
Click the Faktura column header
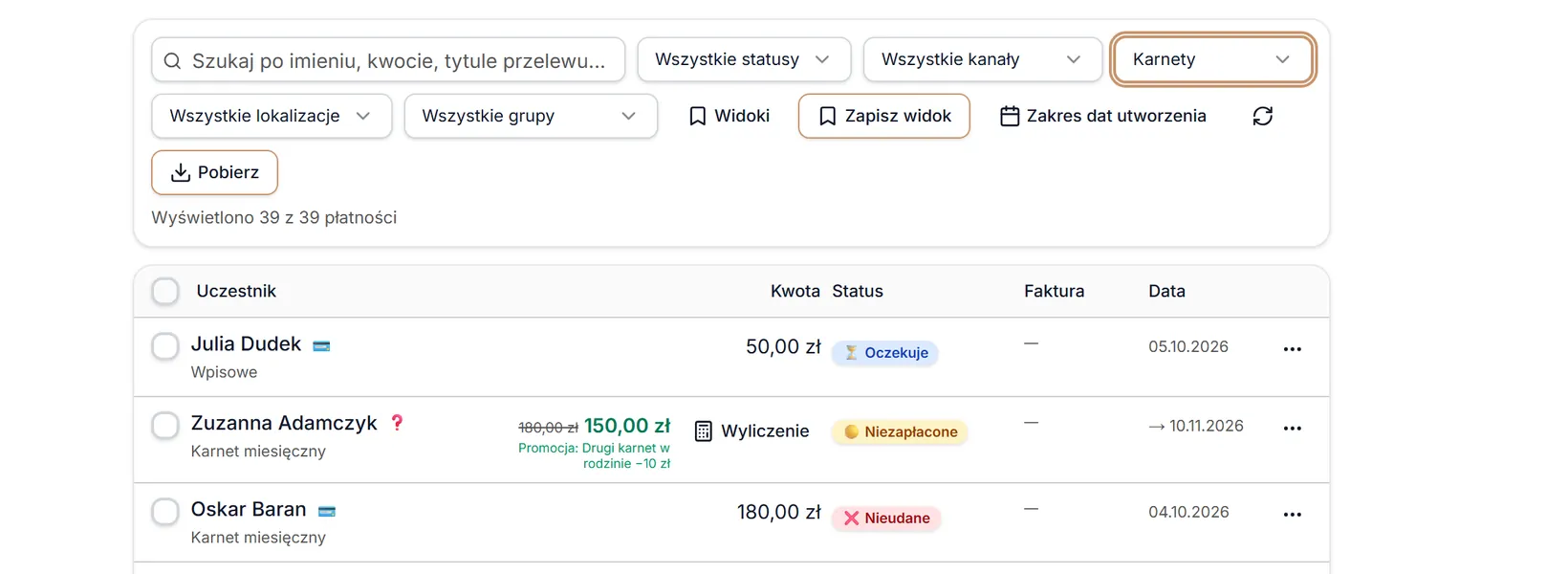point(1054,291)
